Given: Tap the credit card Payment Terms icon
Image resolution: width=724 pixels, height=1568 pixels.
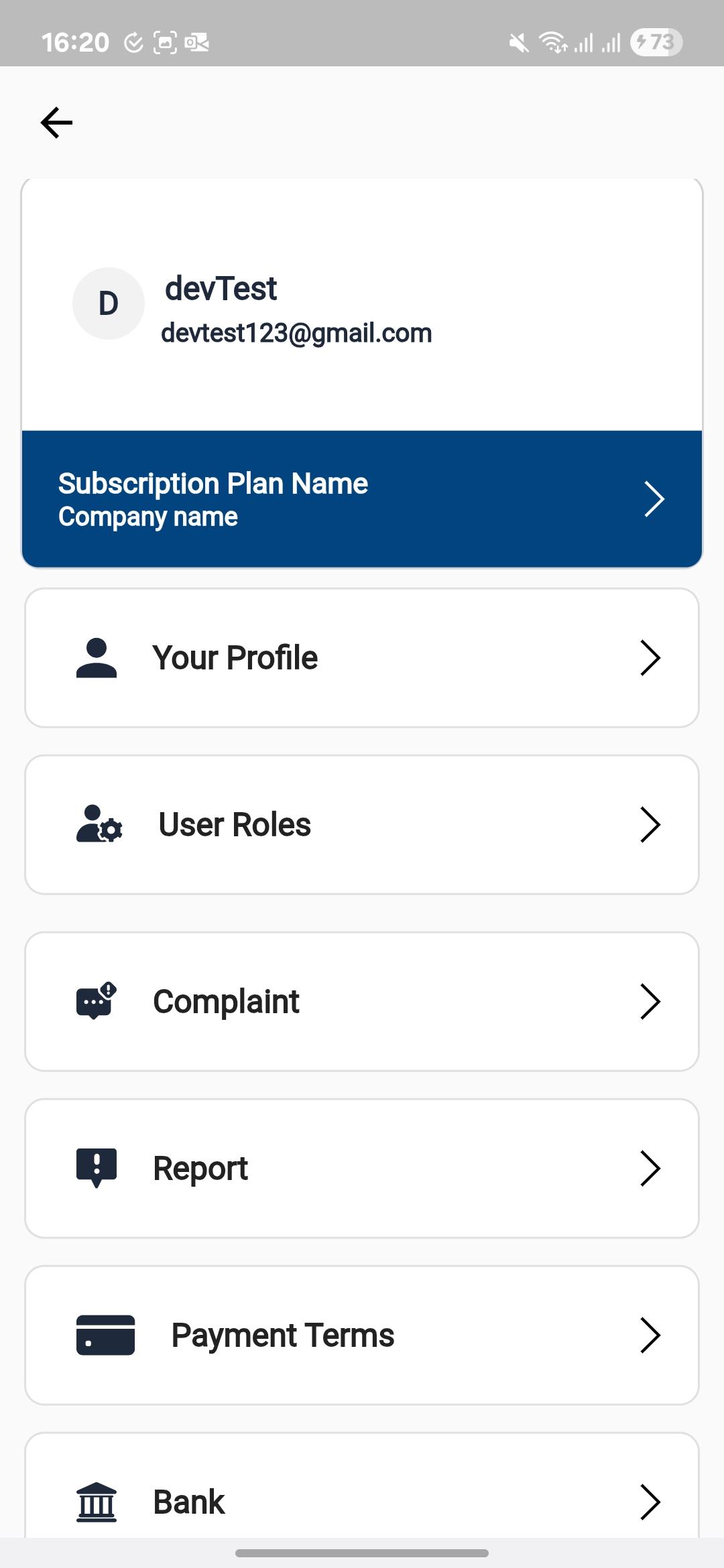Looking at the screenshot, I should pyautogui.click(x=105, y=1335).
